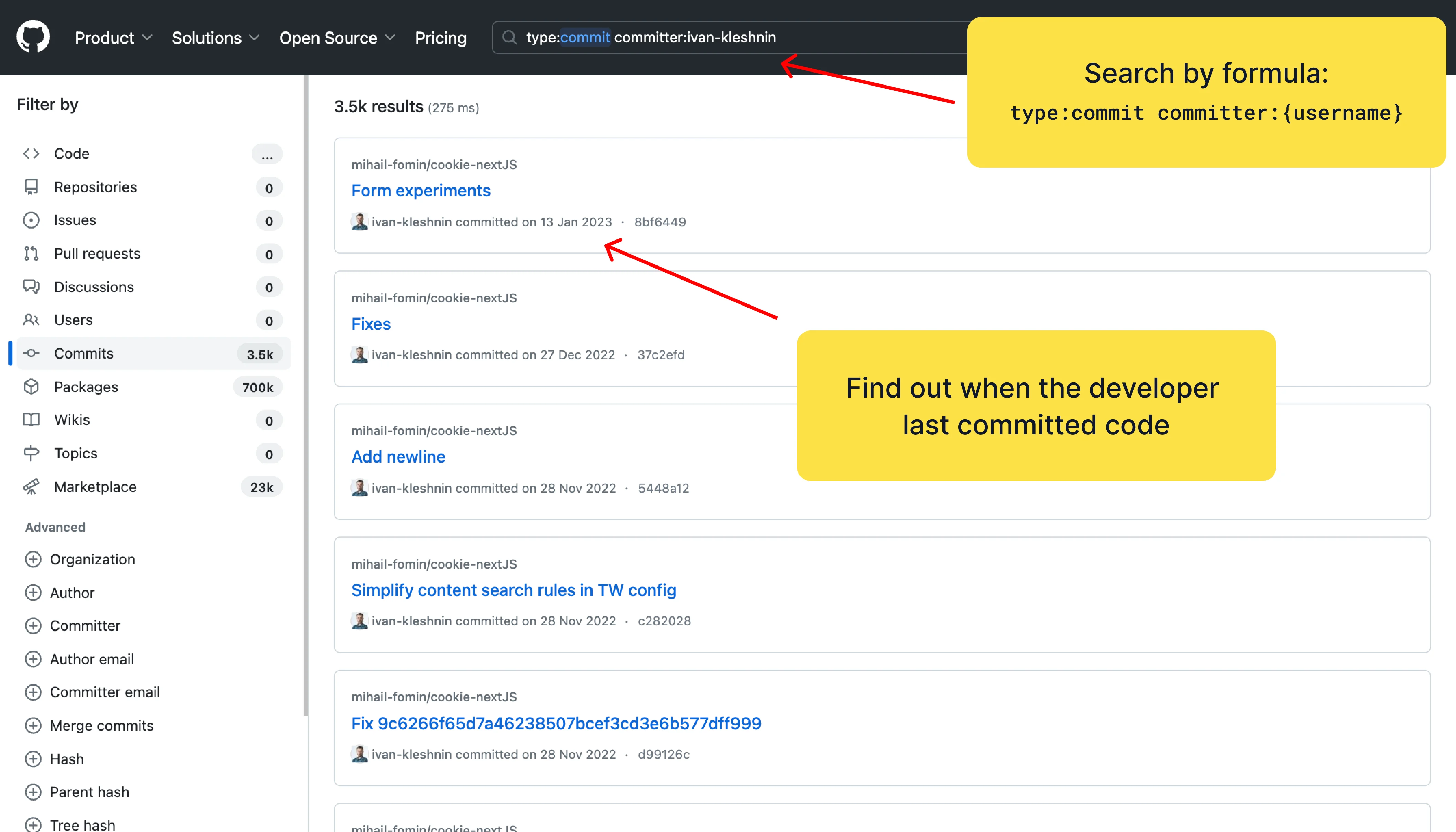The width and height of the screenshot is (1456, 832).
Task: Click the Code filter brackets icon
Action: point(31,154)
